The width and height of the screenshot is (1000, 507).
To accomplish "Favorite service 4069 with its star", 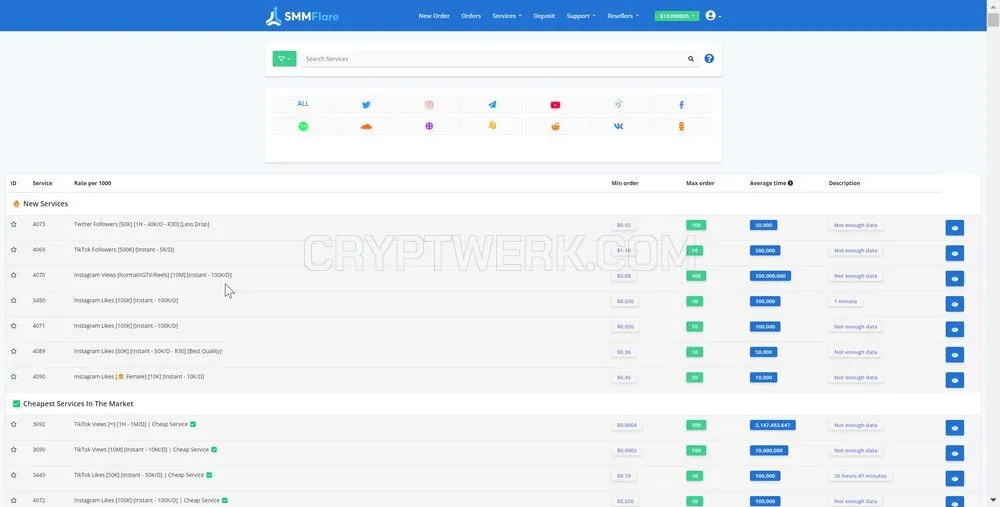I will 13,250.
